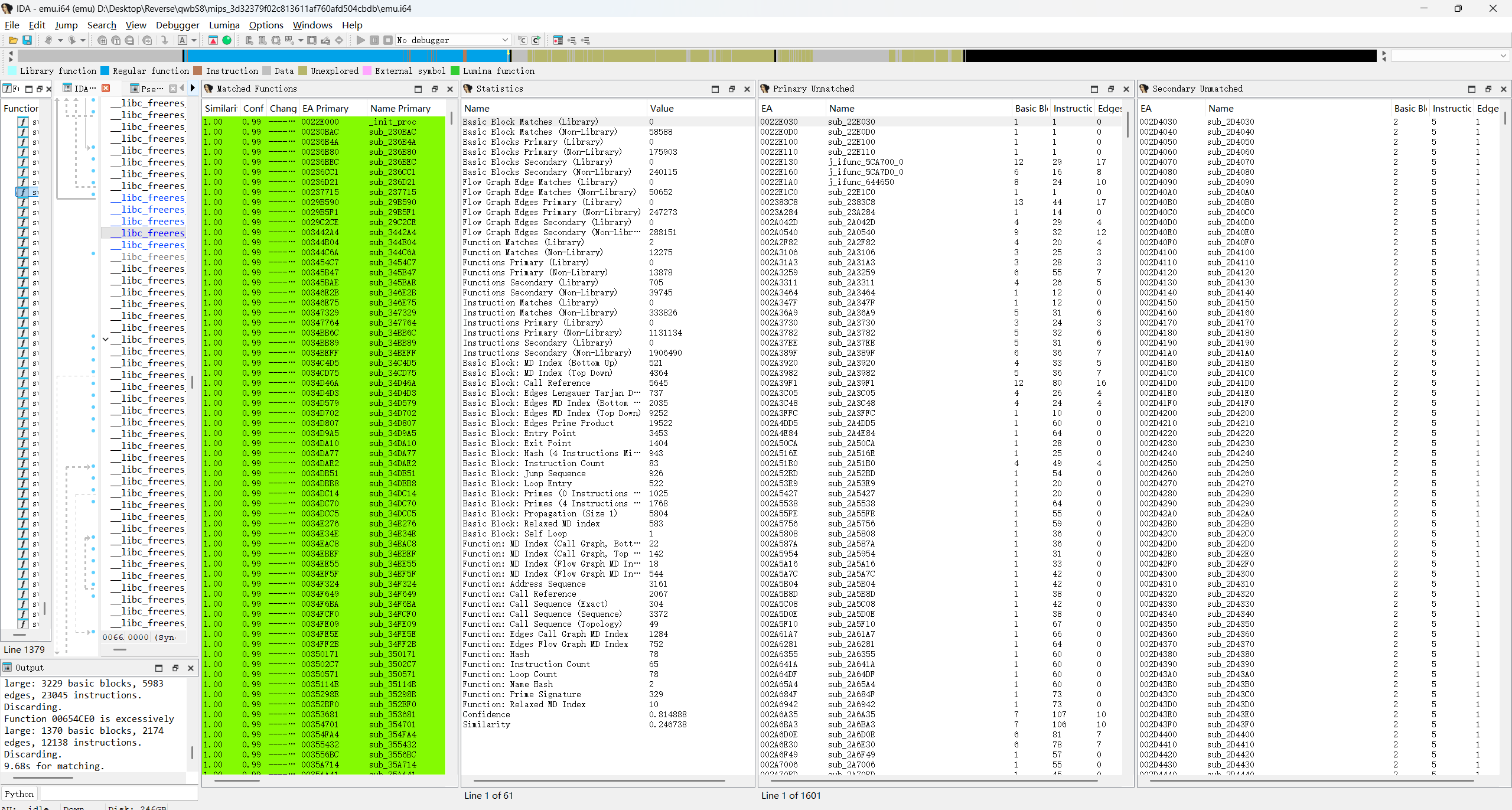The height and width of the screenshot is (810, 1512).
Task: Click the terminate process stop icon
Action: coord(388,40)
